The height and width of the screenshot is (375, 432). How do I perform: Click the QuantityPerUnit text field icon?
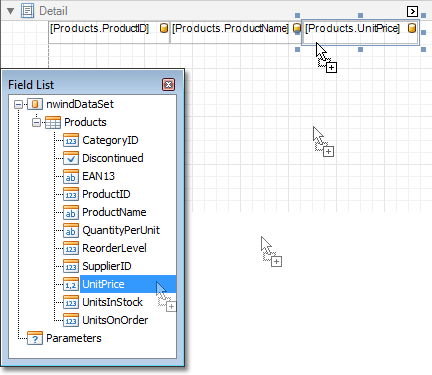click(71, 230)
